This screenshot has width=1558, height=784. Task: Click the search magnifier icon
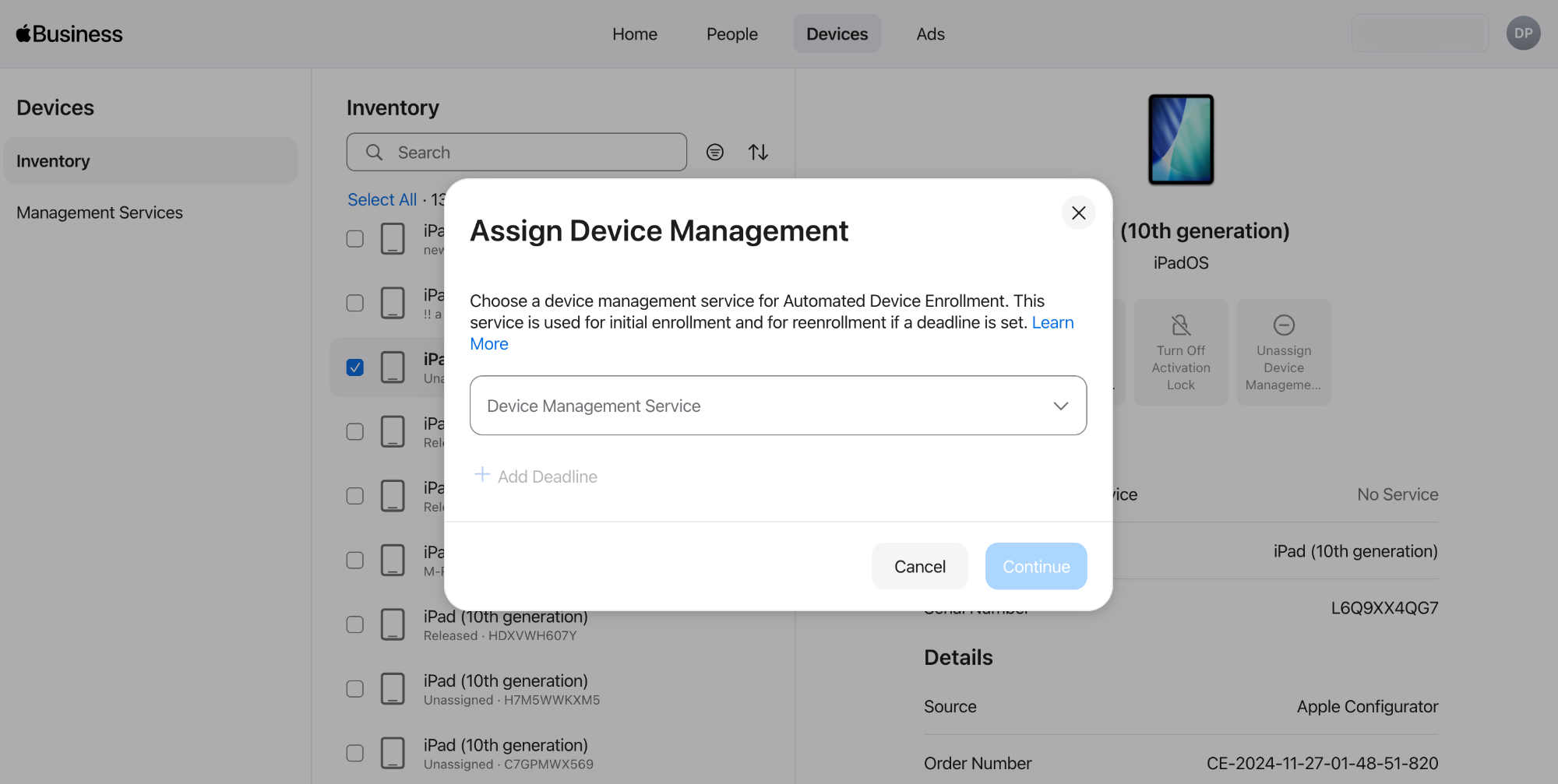pyautogui.click(x=374, y=152)
